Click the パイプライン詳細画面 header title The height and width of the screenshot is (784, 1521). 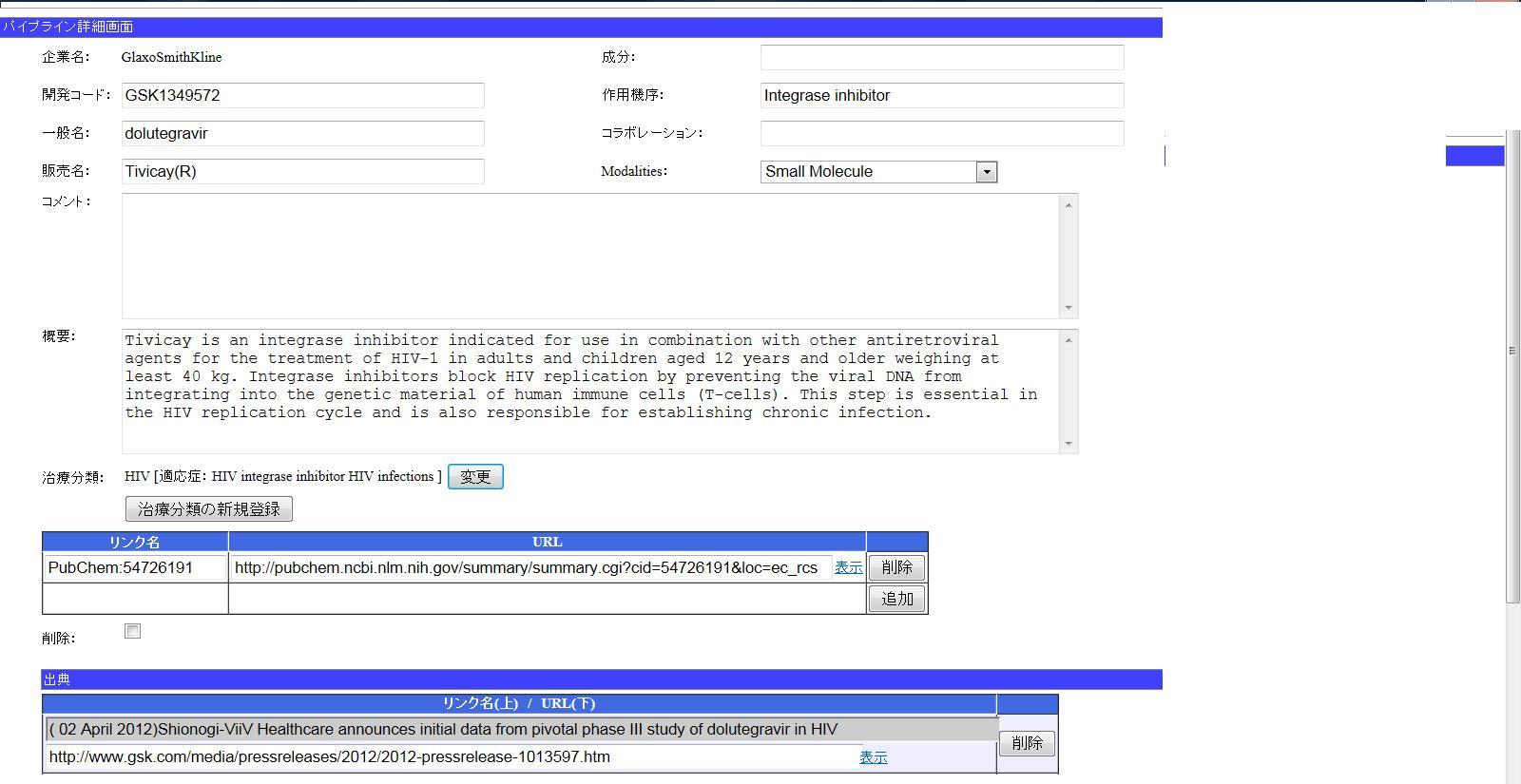67,27
